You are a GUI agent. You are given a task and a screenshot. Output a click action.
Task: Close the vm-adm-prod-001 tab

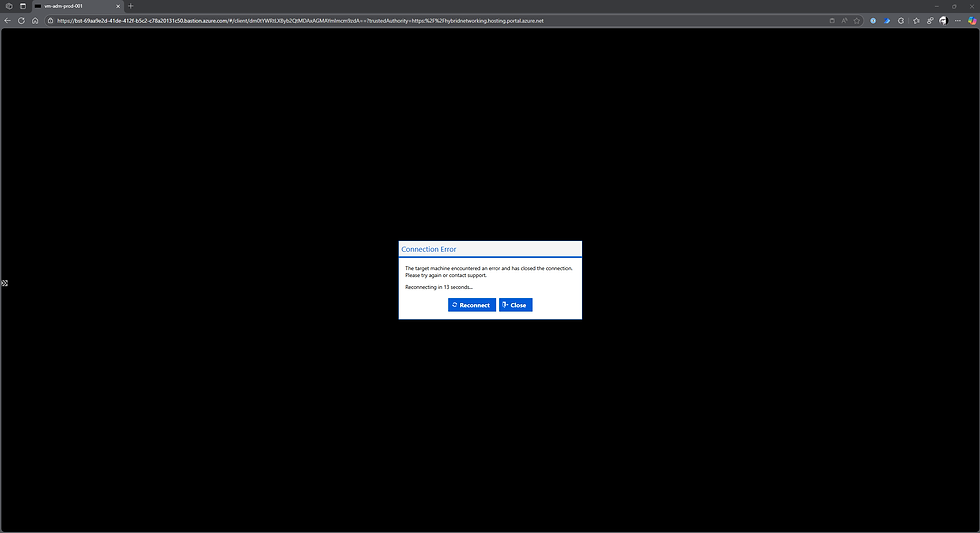(118, 6)
